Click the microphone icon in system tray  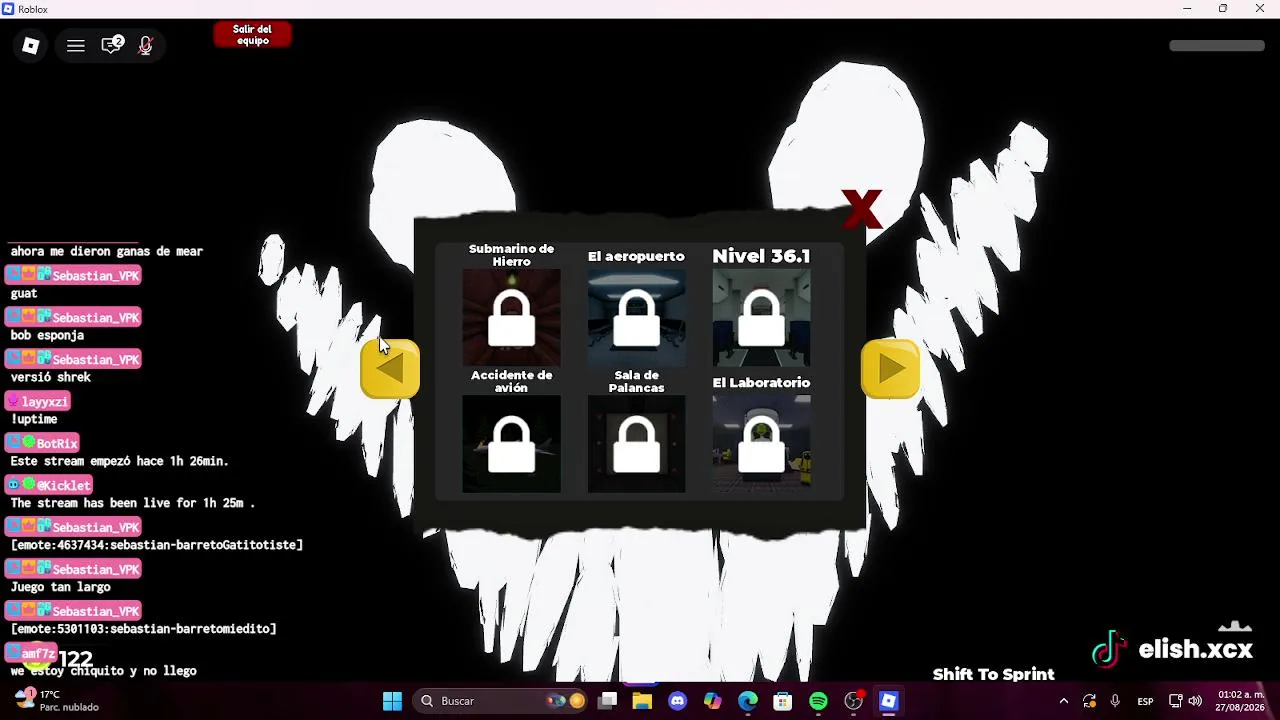[x=1115, y=701]
